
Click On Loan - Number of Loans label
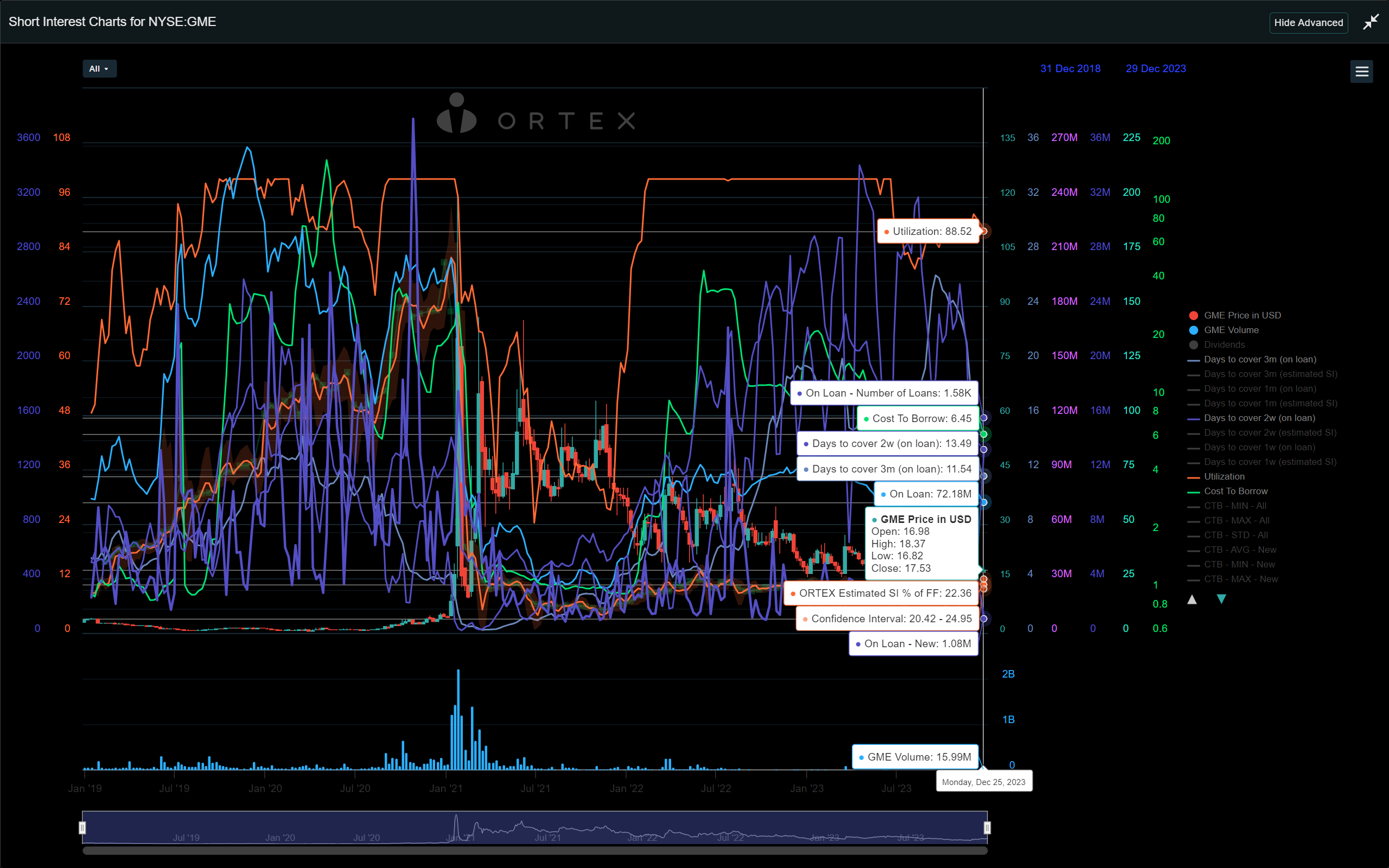point(884,393)
